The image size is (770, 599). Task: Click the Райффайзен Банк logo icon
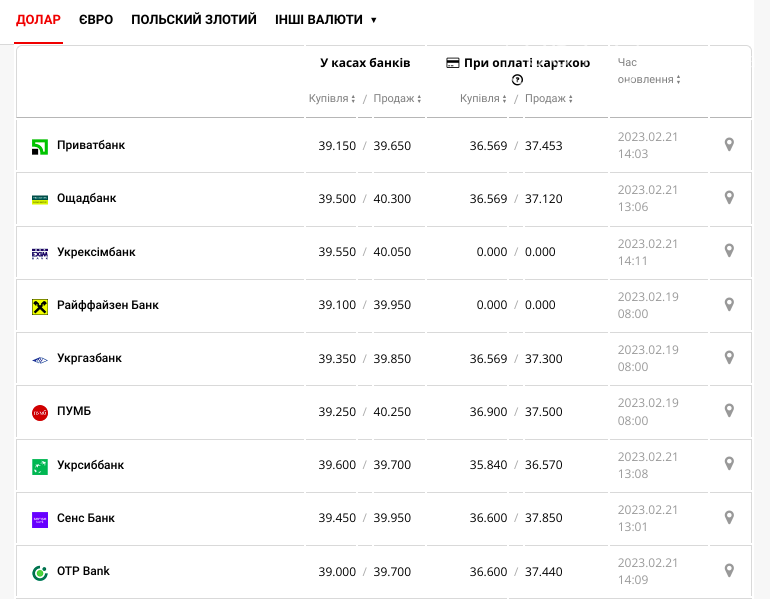point(40,307)
